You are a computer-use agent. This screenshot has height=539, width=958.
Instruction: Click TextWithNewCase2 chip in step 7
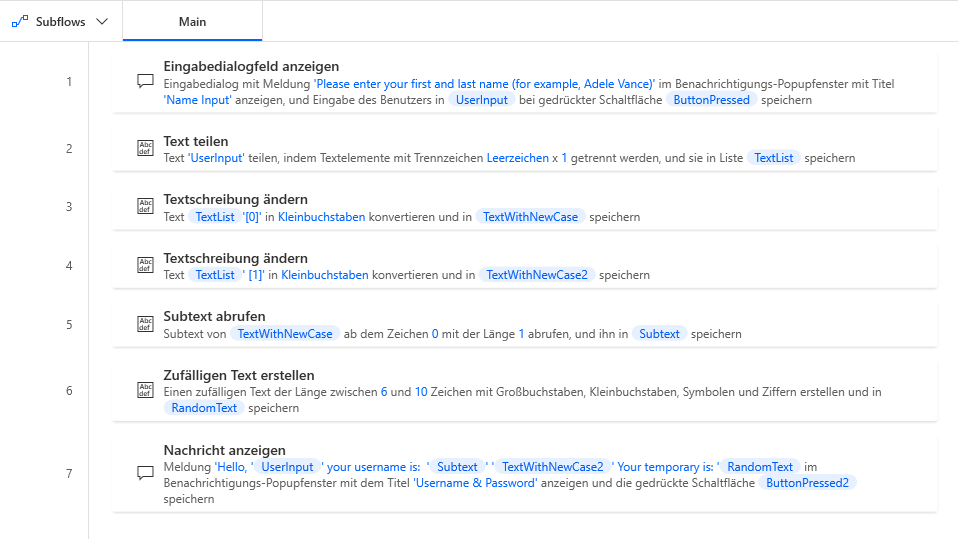(x=552, y=466)
